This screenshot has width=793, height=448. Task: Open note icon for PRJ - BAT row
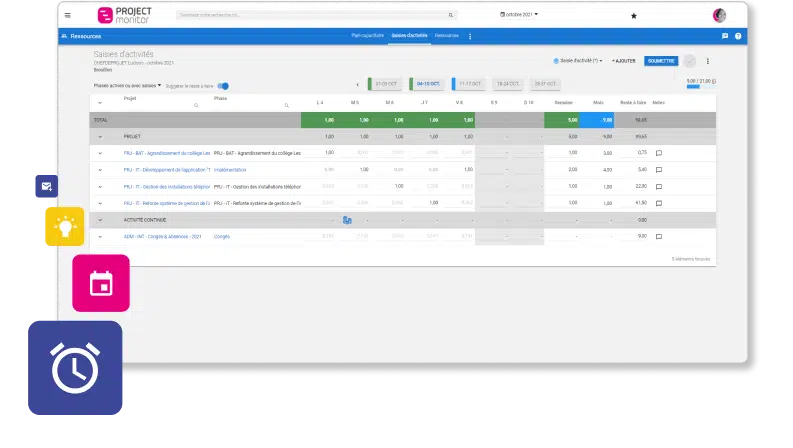point(658,153)
